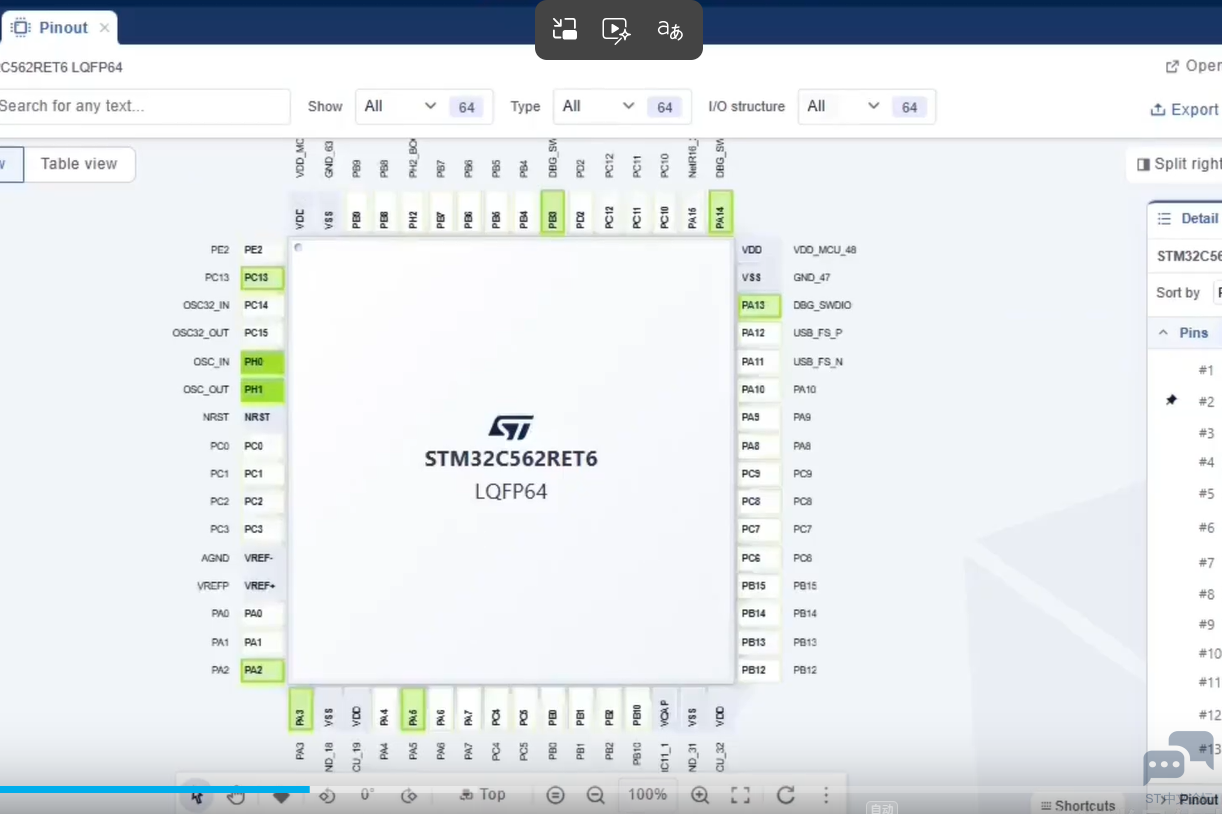
Task: Open the I/O structure filter dropdown
Action: (866, 106)
